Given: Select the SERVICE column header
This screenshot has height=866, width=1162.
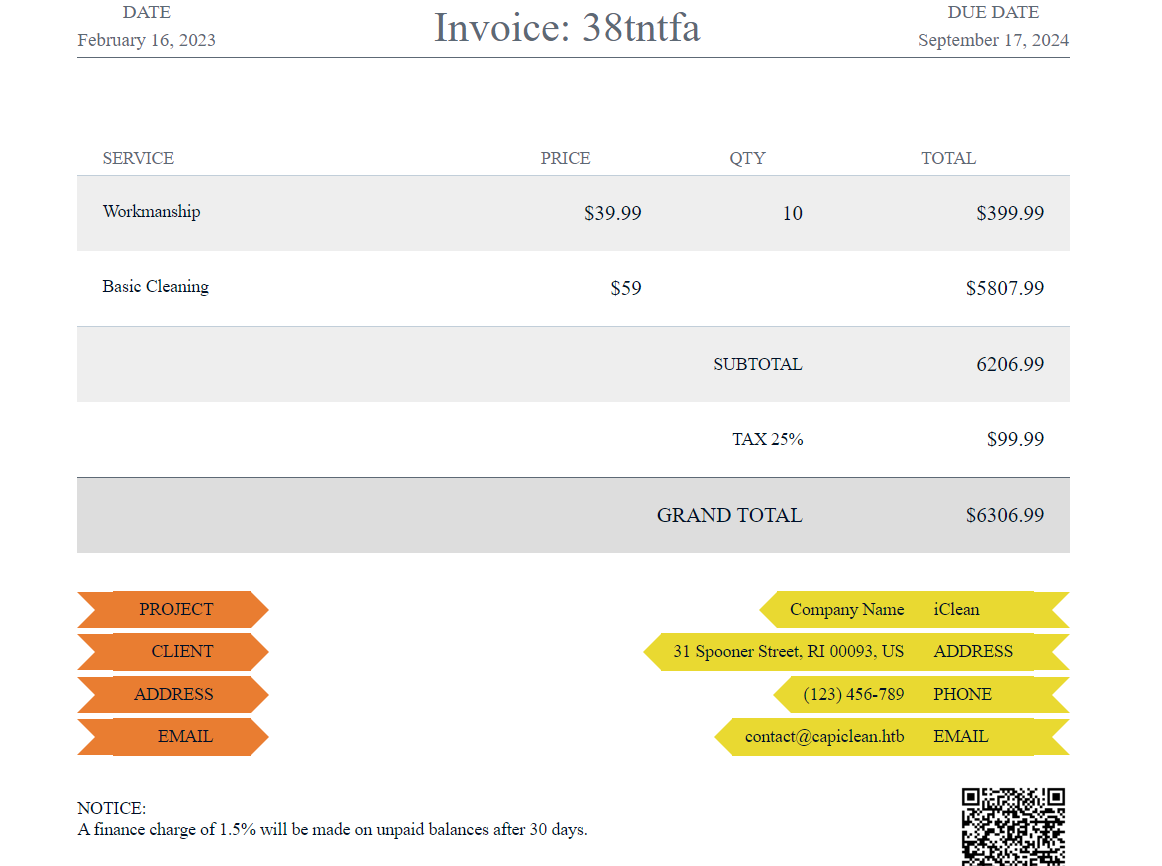Looking at the screenshot, I should 138,158.
